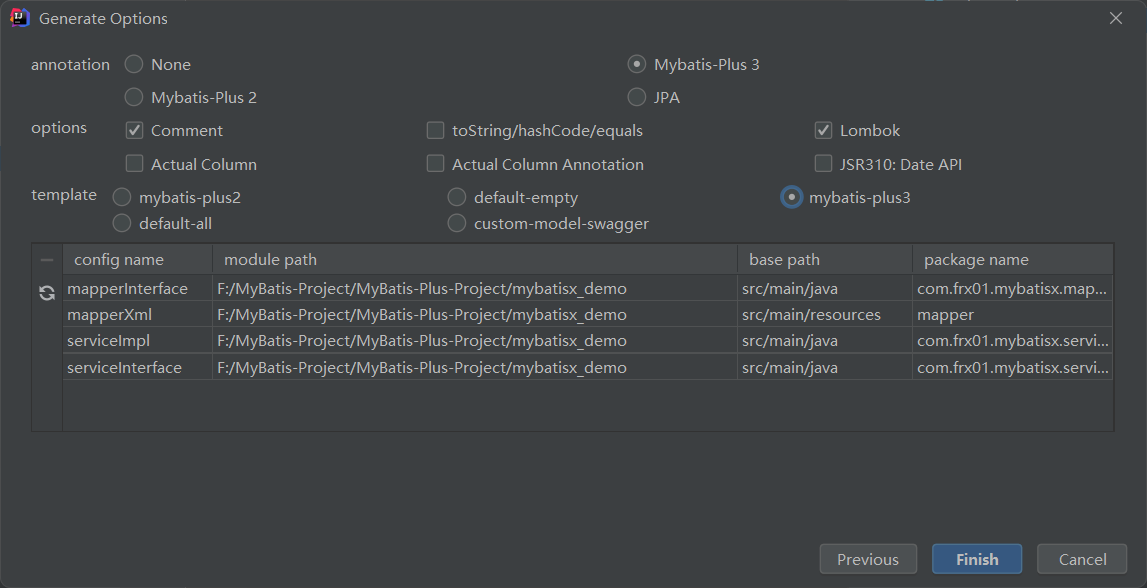The height and width of the screenshot is (588, 1147).
Task: Enable the JSR310: Date API checkbox
Action: [824, 164]
